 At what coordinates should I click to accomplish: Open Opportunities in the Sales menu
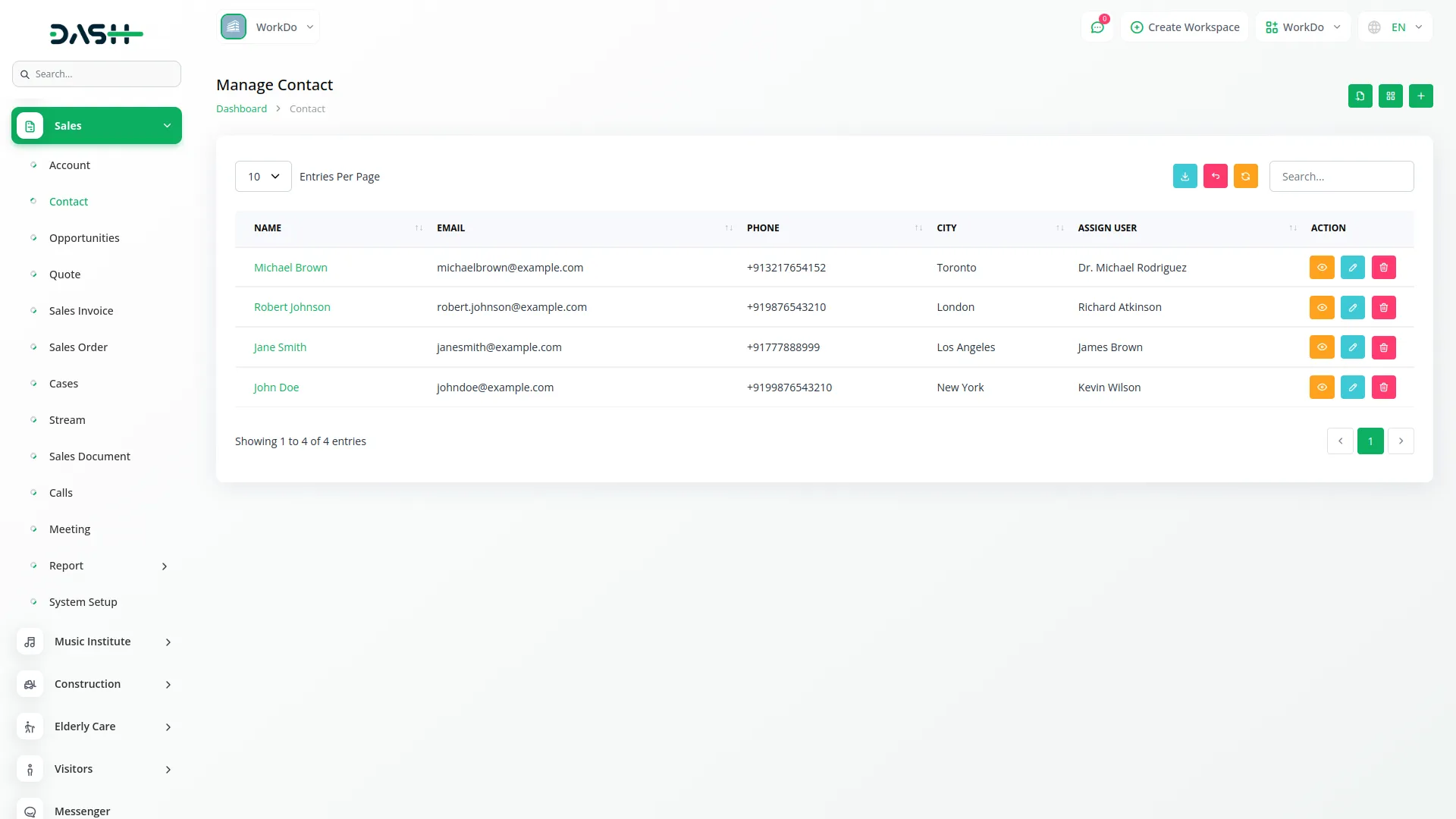tap(84, 238)
